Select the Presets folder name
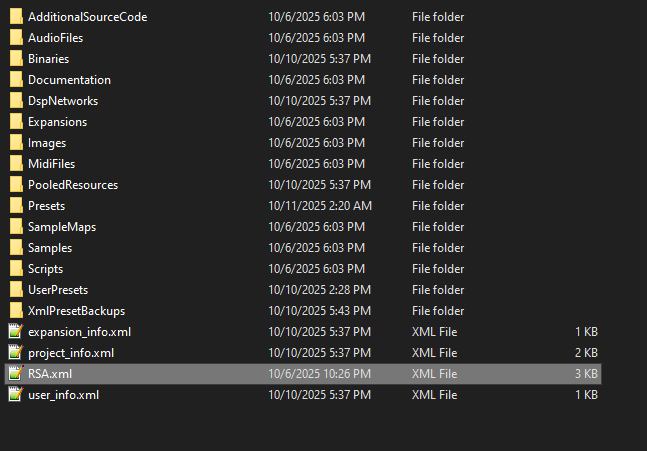This screenshot has height=451, width=647. coord(46,206)
